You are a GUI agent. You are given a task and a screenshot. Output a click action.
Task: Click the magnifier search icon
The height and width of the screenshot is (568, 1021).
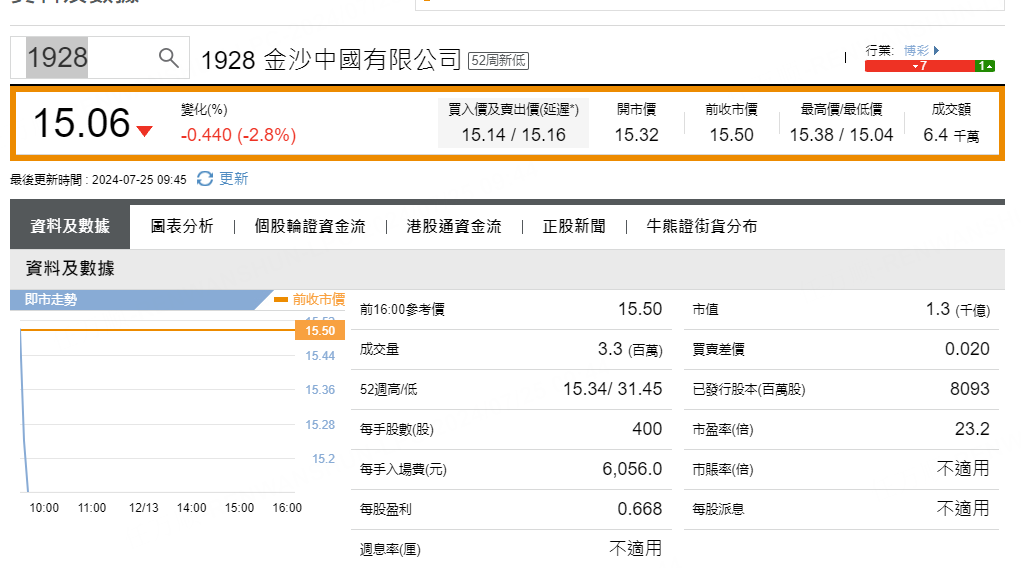tap(169, 58)
